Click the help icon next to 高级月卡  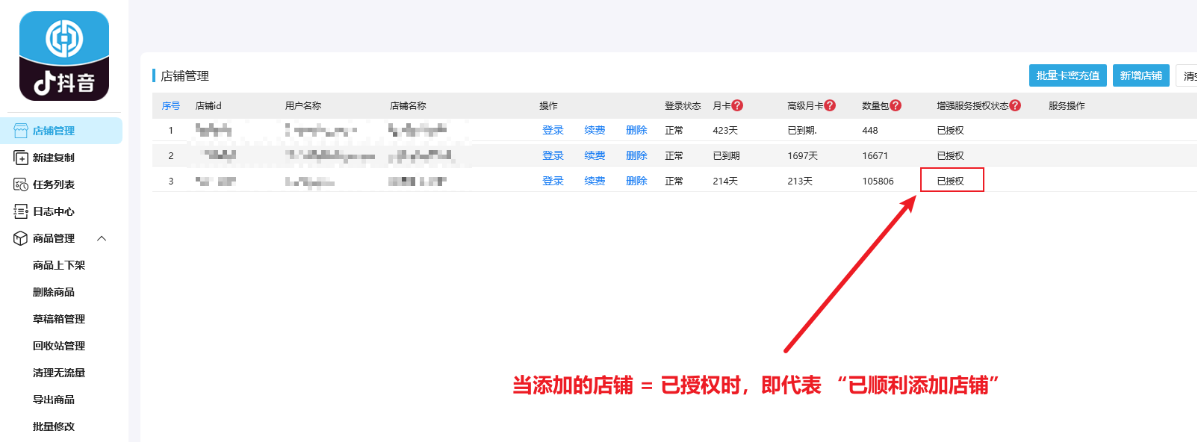pos(830,106)
